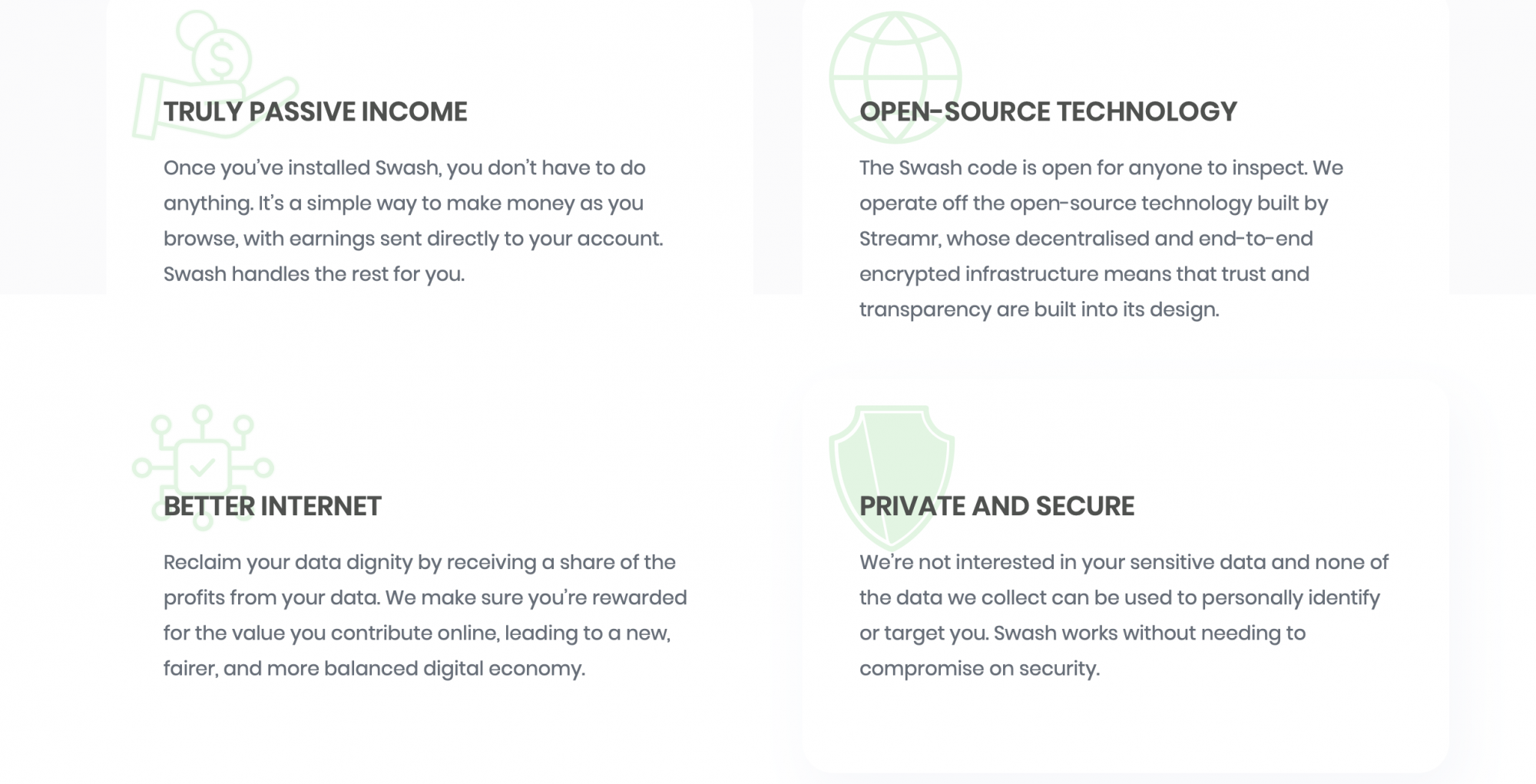Click the paragraph about sensitive data
The width and height of the screenshot is (1536, 784).
pyautogui.click(x=1124, y=615)
